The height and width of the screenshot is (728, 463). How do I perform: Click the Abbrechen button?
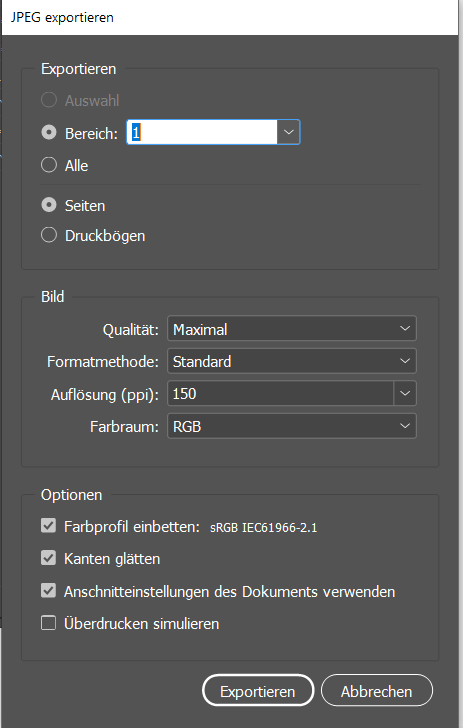click(377, 690)
